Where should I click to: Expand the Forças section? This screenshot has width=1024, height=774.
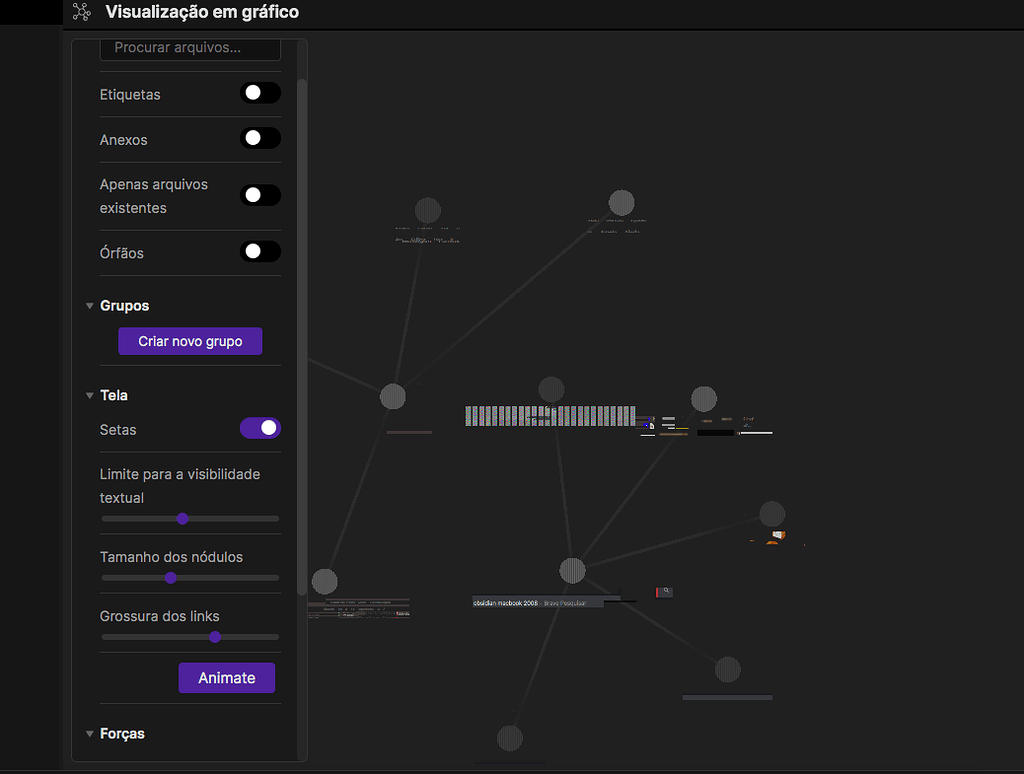click(x=89, y=733)
